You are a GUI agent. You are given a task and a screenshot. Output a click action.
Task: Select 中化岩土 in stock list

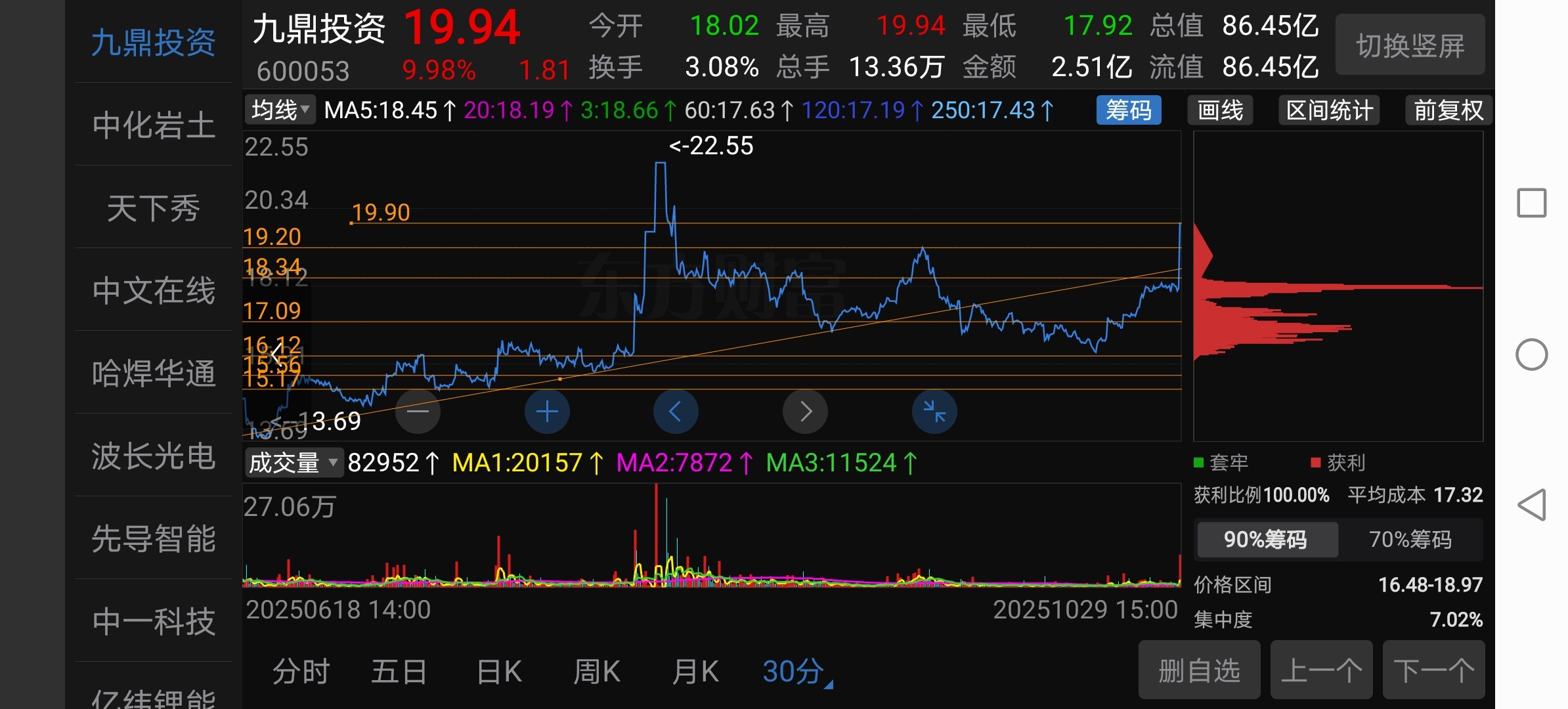click(x=154, y=125)
